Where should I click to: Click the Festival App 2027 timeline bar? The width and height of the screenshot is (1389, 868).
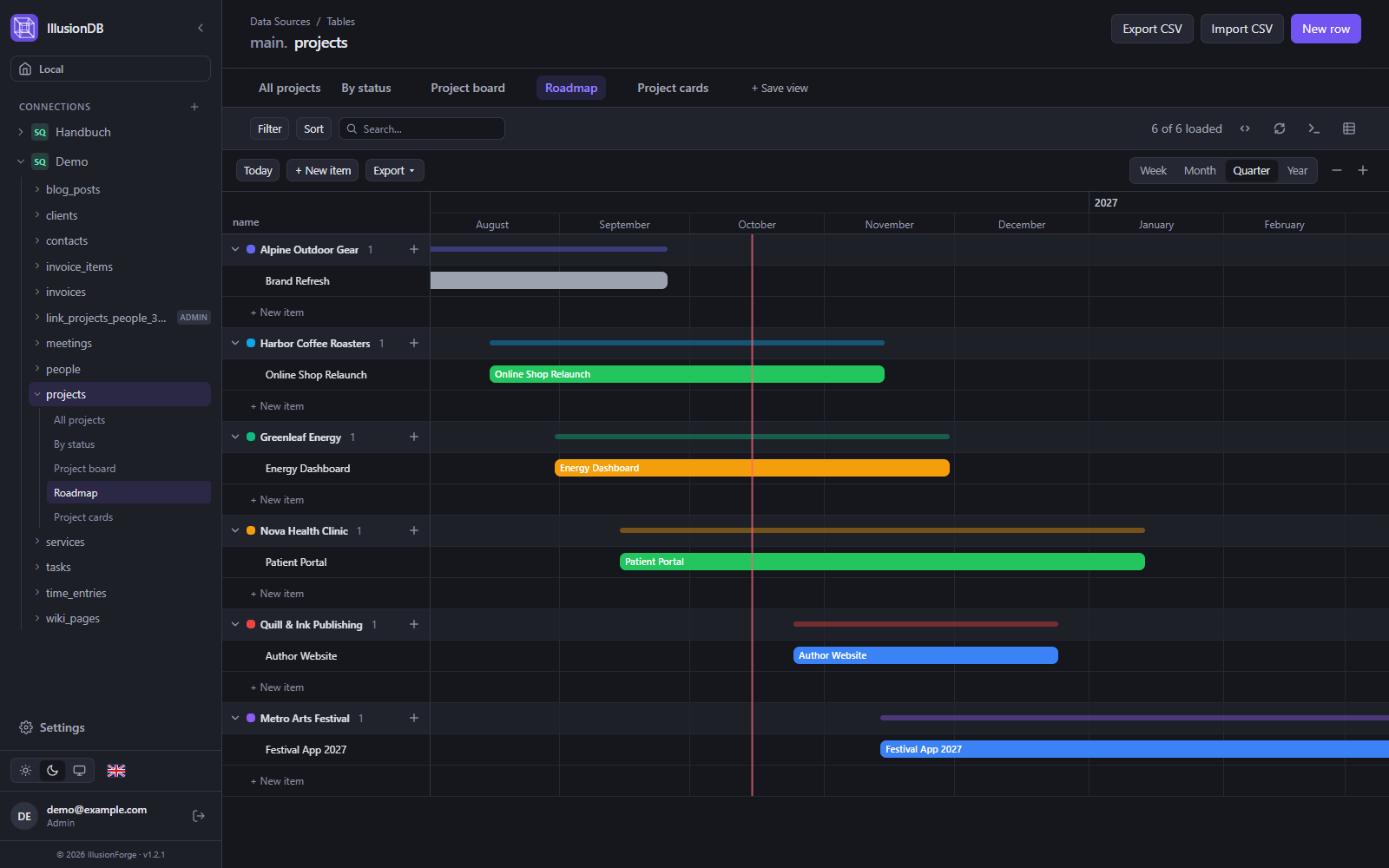tap(1135, 749)
